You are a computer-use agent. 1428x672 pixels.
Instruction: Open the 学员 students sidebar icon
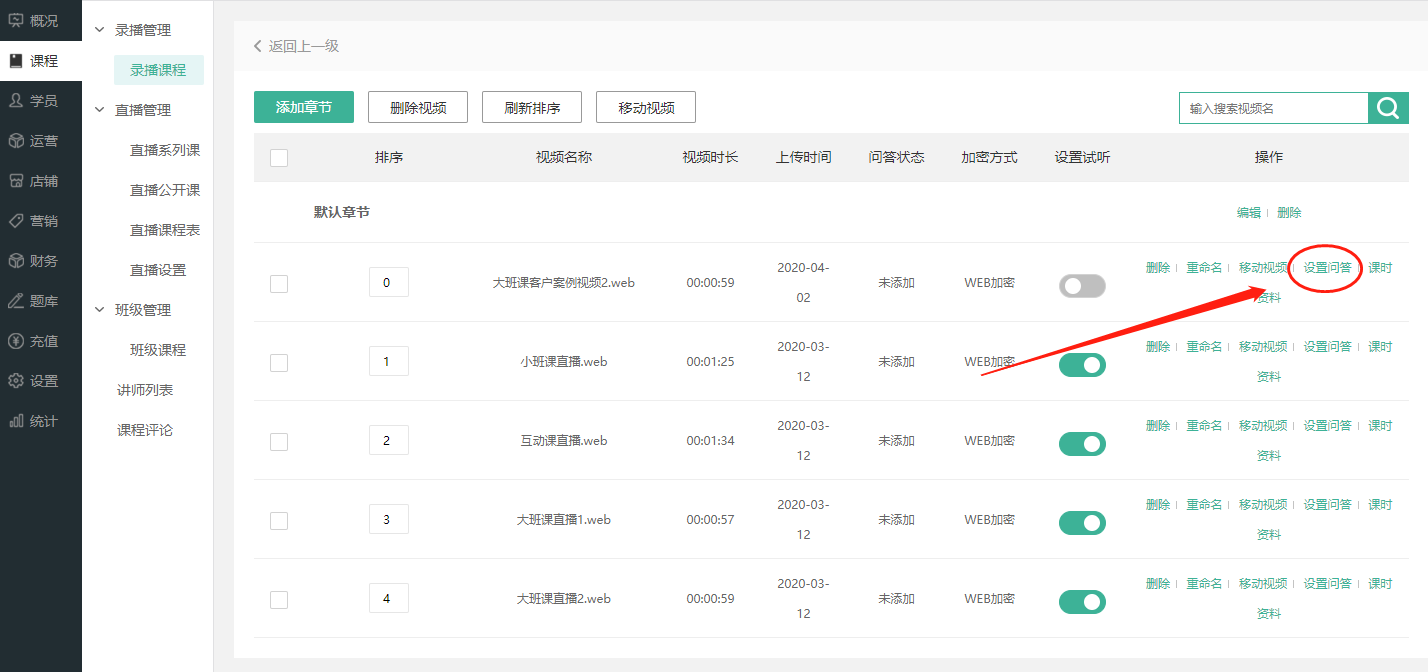click(16, 100)
